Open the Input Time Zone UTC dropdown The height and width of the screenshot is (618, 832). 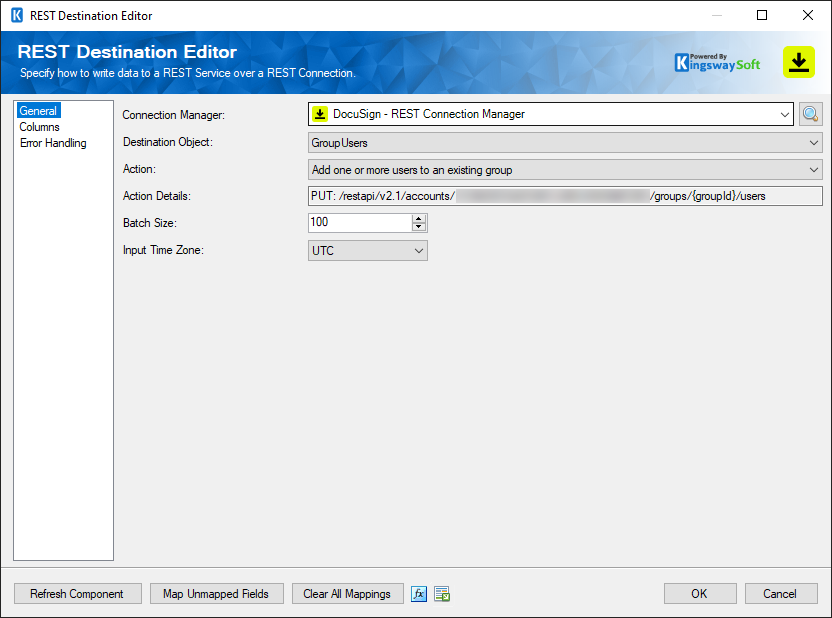coord(368,250)
